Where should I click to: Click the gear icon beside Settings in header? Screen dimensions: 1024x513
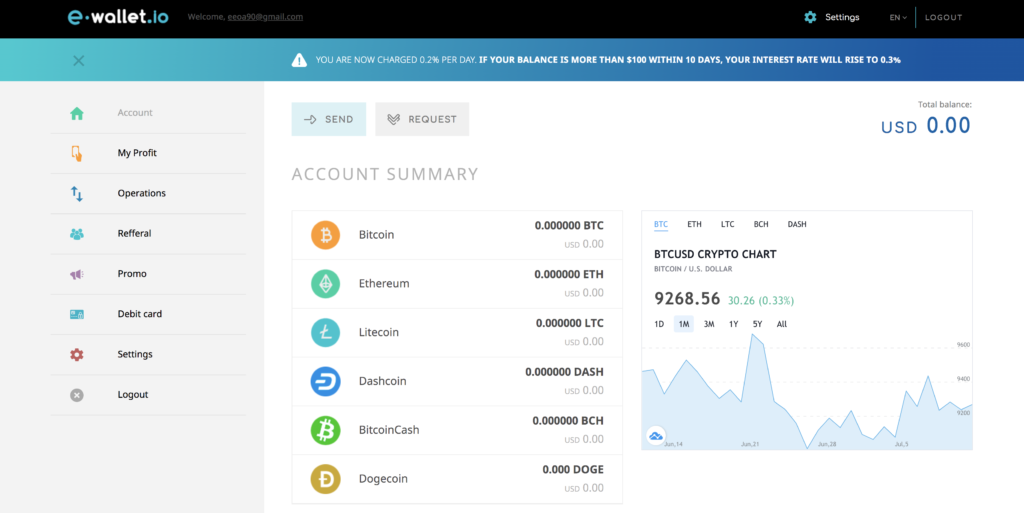(810, 18)
